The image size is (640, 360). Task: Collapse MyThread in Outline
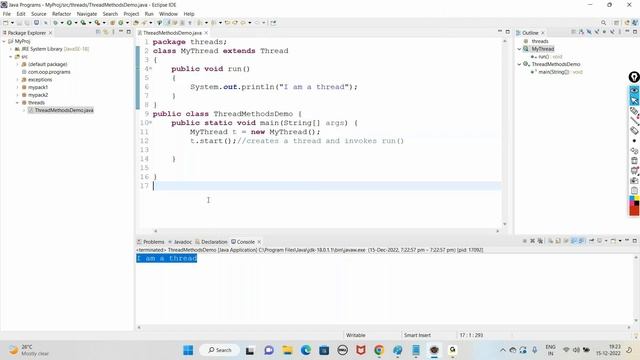pos(519,49)
